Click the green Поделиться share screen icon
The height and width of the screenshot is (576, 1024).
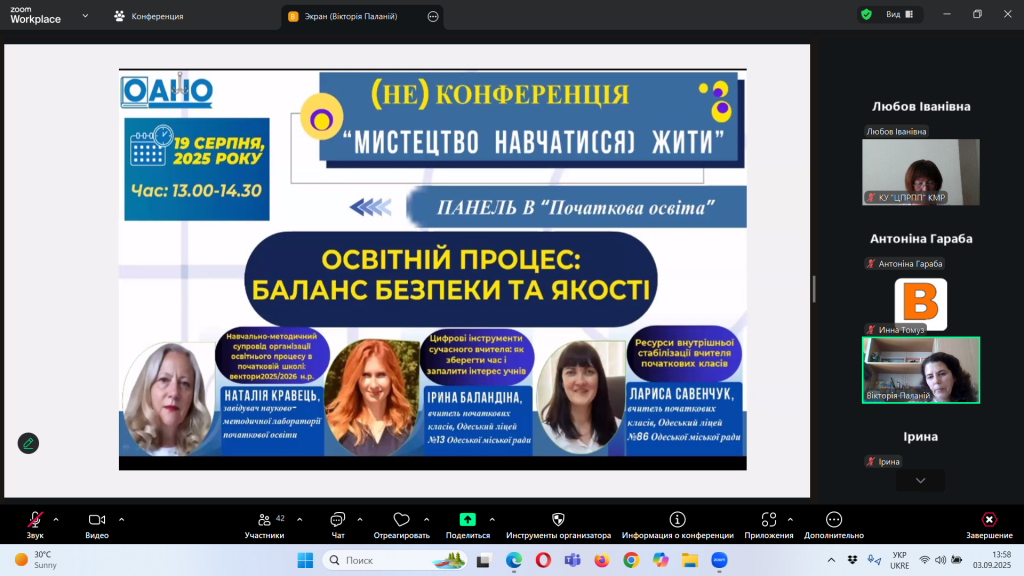[468, 520]
